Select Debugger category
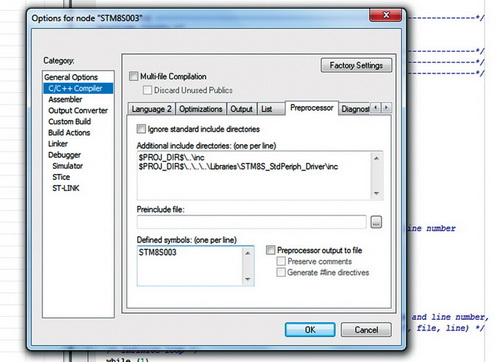500x362 pixels. pyautogui.click(x=64, y=155)
